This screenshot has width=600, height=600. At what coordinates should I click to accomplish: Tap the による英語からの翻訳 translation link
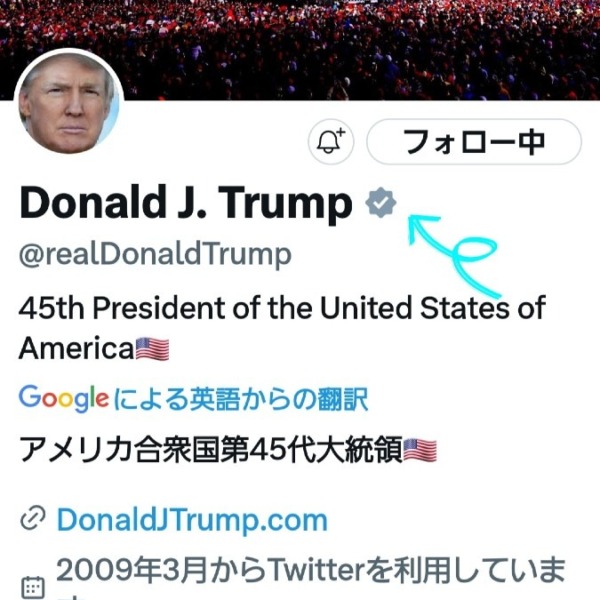(x=241, y=399)
